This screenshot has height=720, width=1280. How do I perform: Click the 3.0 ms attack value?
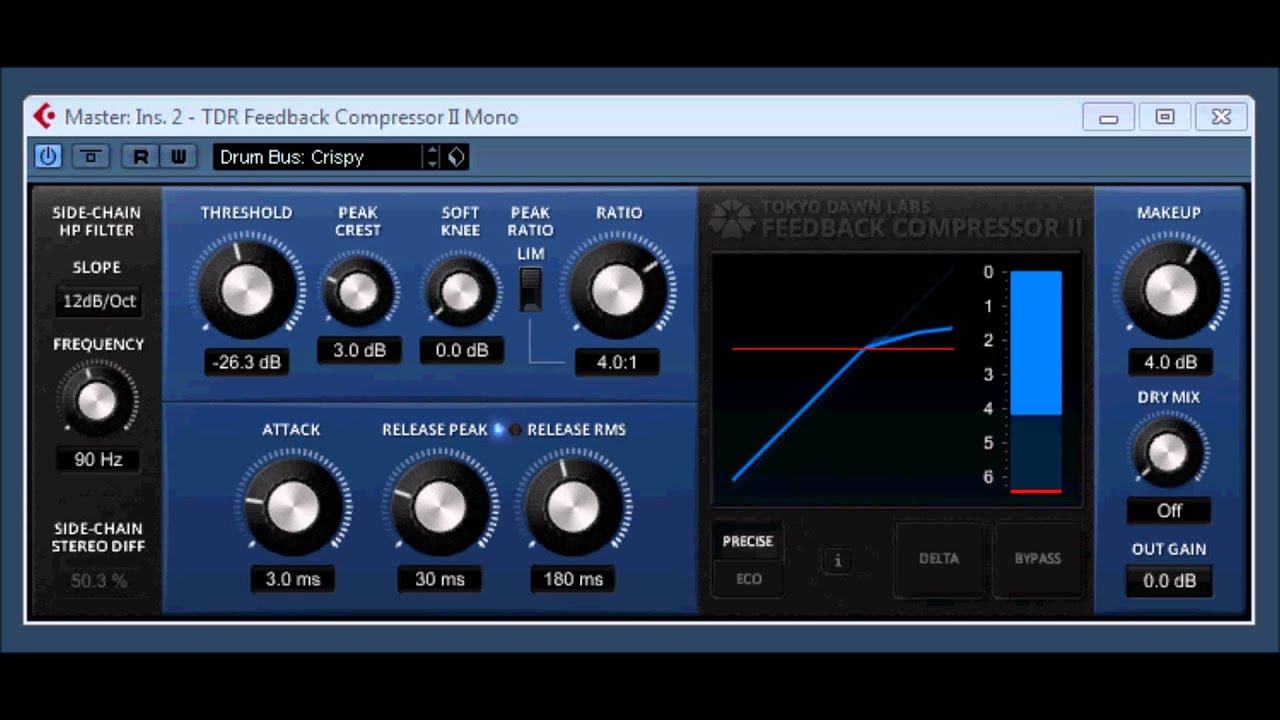pos(292,579)
